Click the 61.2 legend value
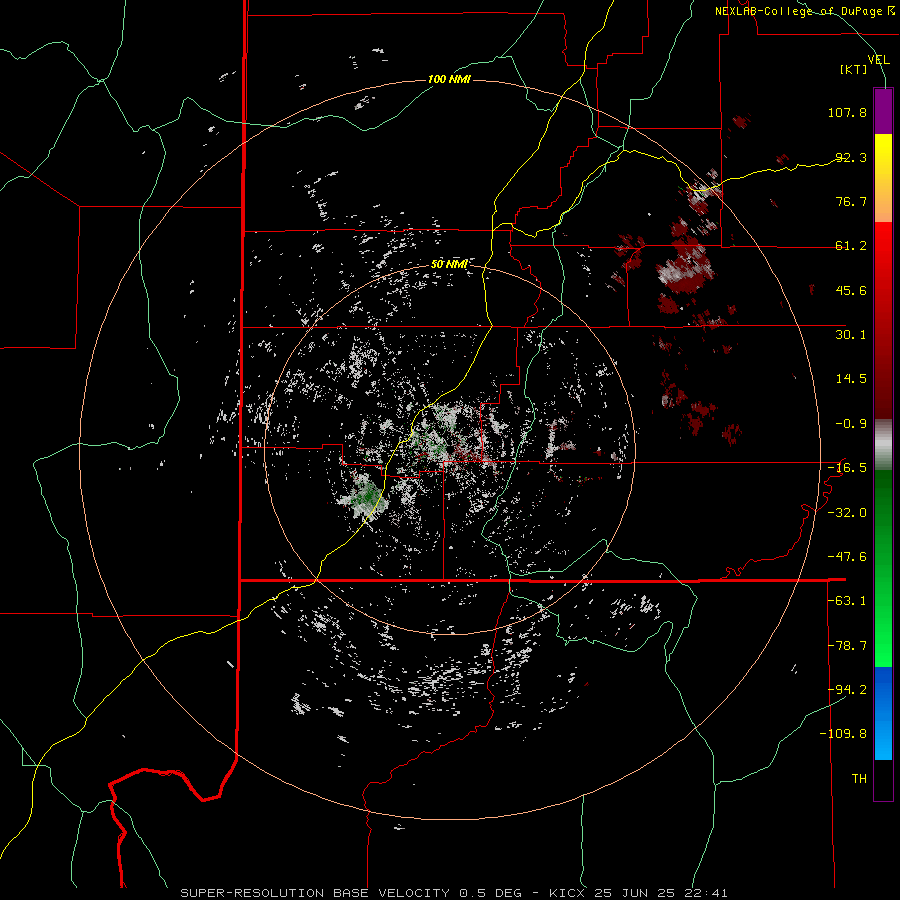This screenshot has width=900, height=900. point(851,246)
